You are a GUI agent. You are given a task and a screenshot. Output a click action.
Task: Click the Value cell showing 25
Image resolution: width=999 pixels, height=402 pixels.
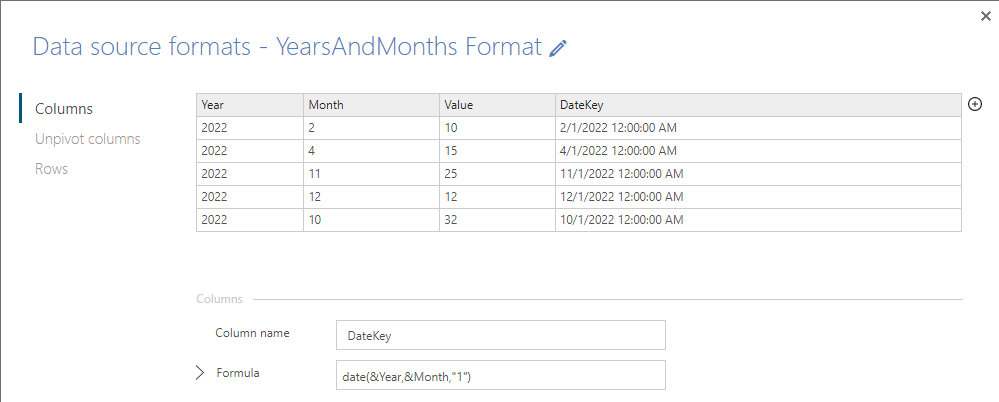[x=498, y=174]
